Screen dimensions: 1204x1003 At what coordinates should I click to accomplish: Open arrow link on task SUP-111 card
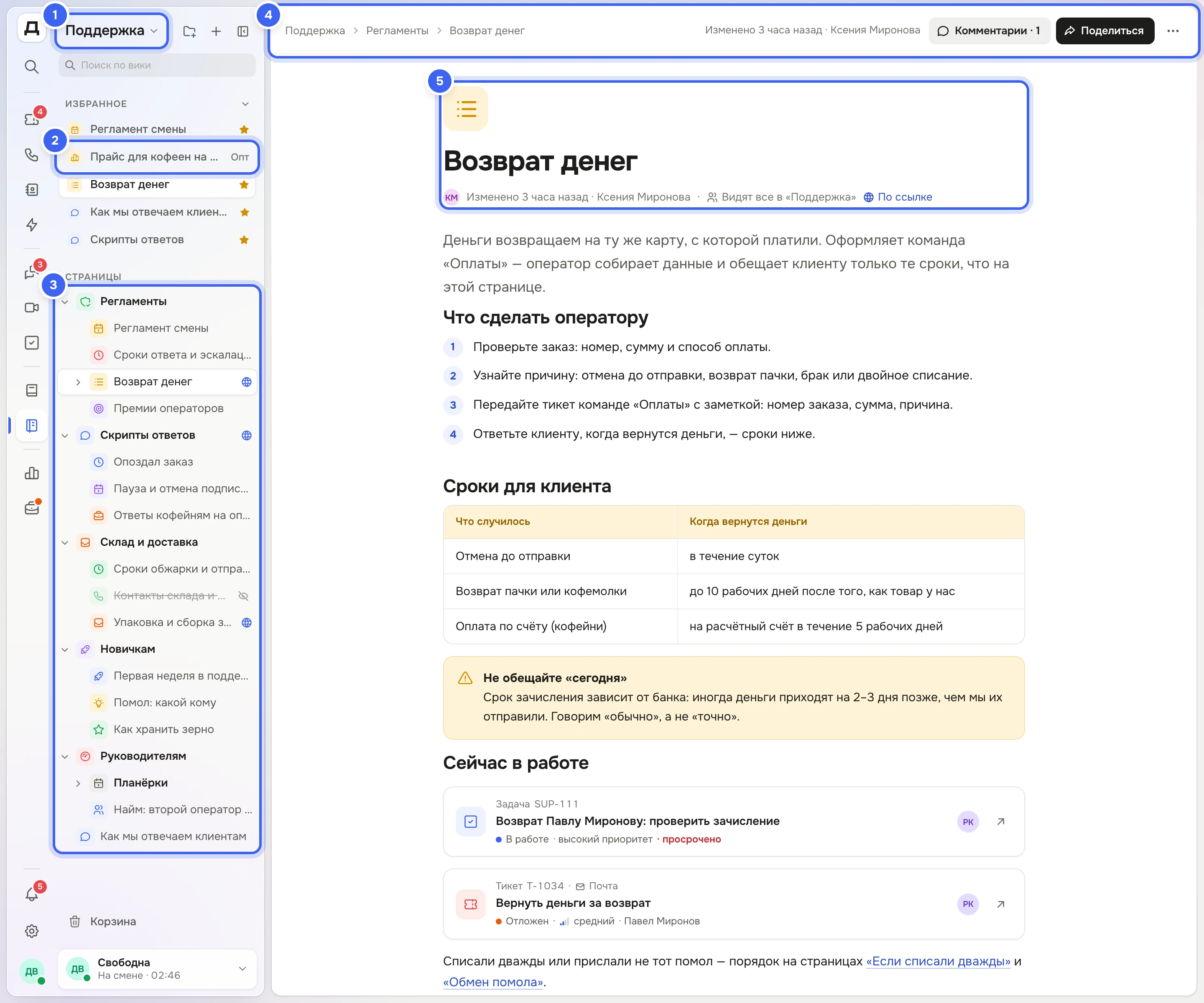[1000, 821]
